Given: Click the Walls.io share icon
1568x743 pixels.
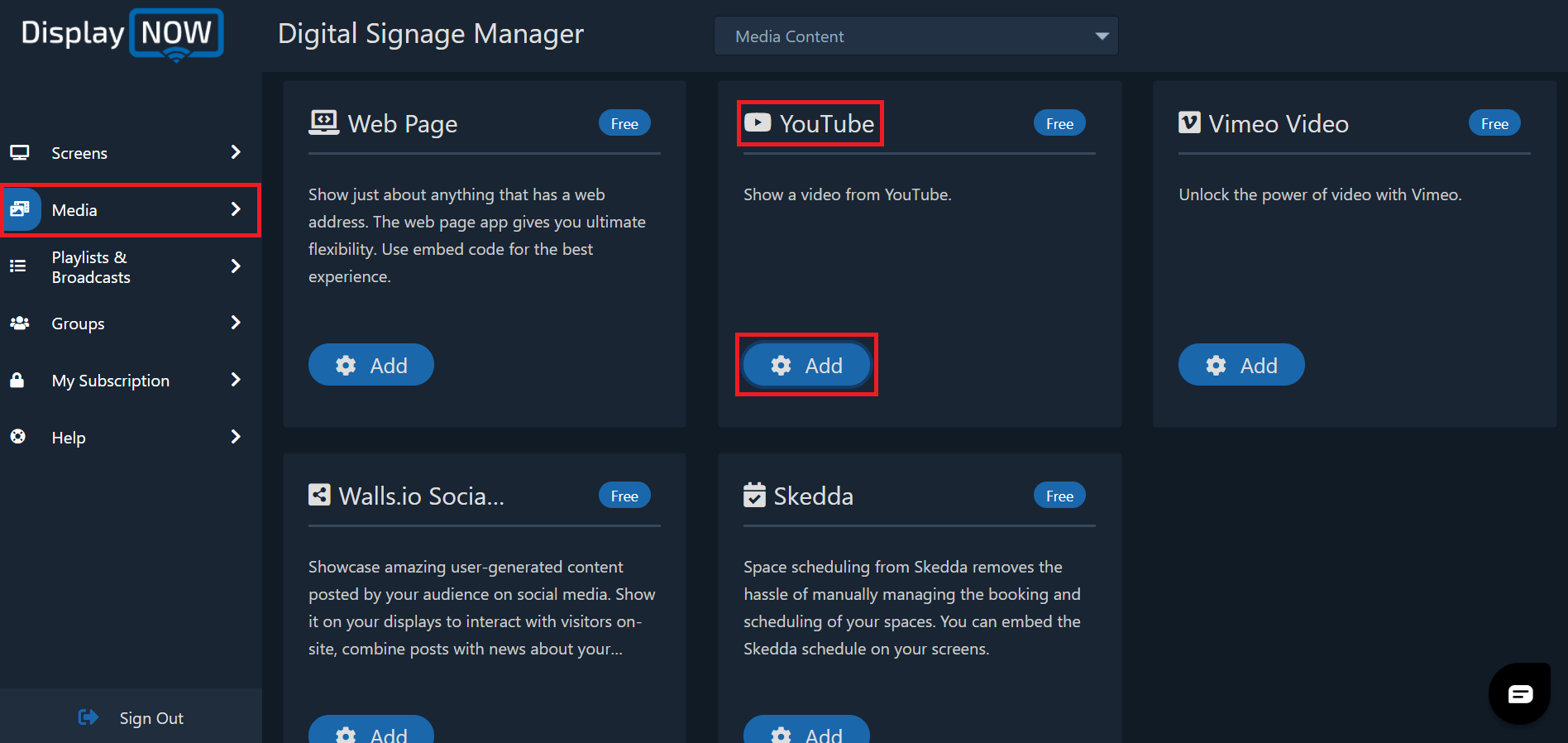Looking at the screenshot, I should [x=319, y=495].
